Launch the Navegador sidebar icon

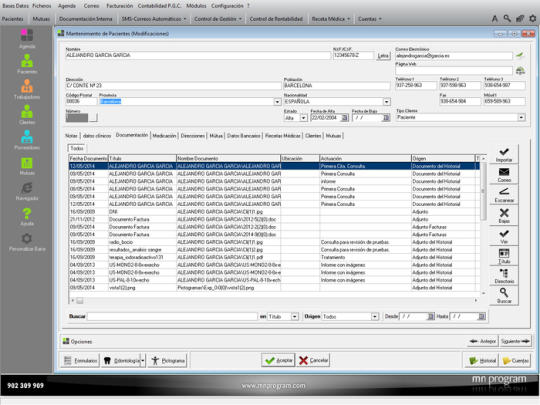tap(27, 191)
